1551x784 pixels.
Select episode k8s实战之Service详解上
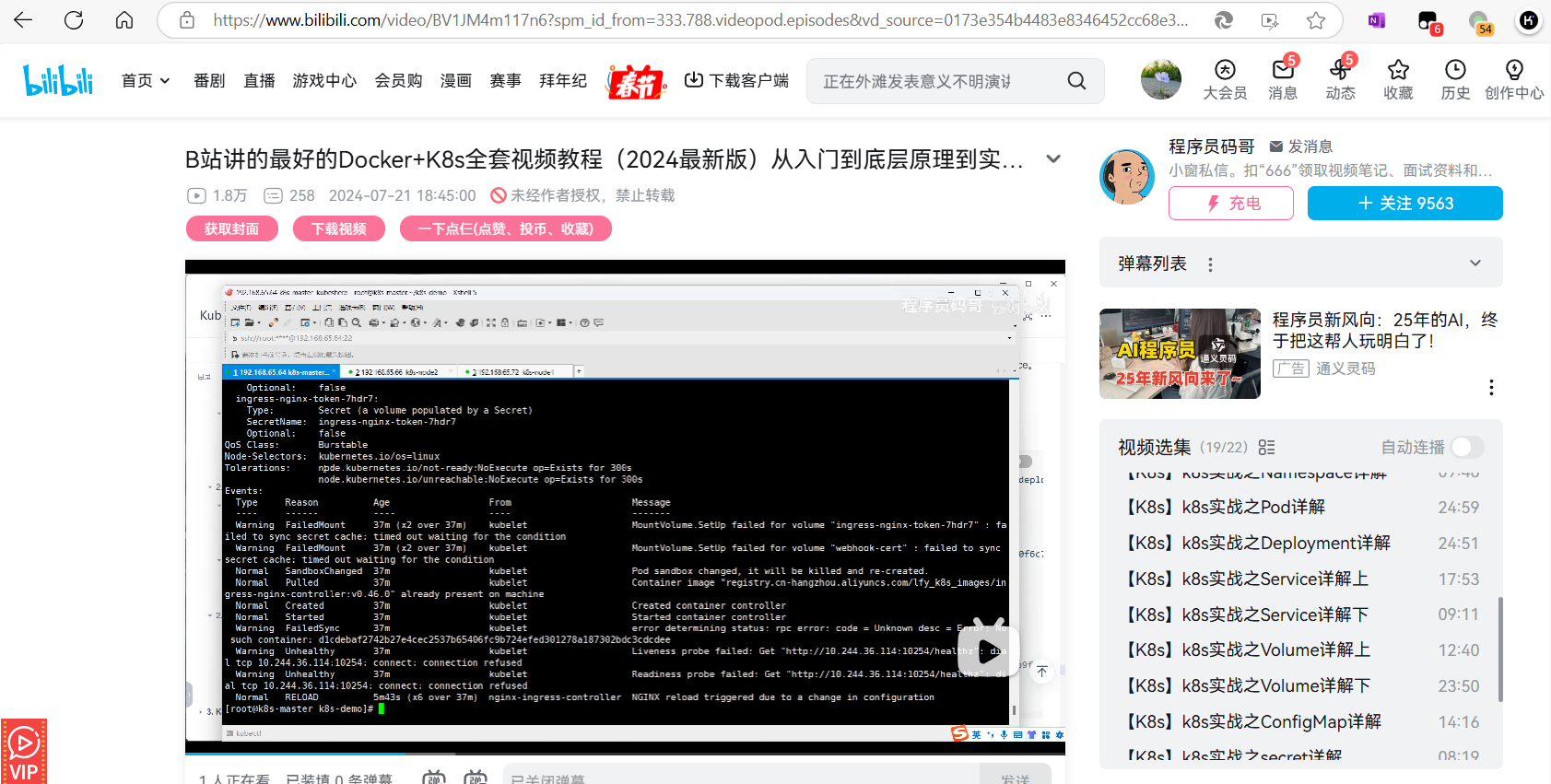pyautogui.click(x=1300, y=579)
